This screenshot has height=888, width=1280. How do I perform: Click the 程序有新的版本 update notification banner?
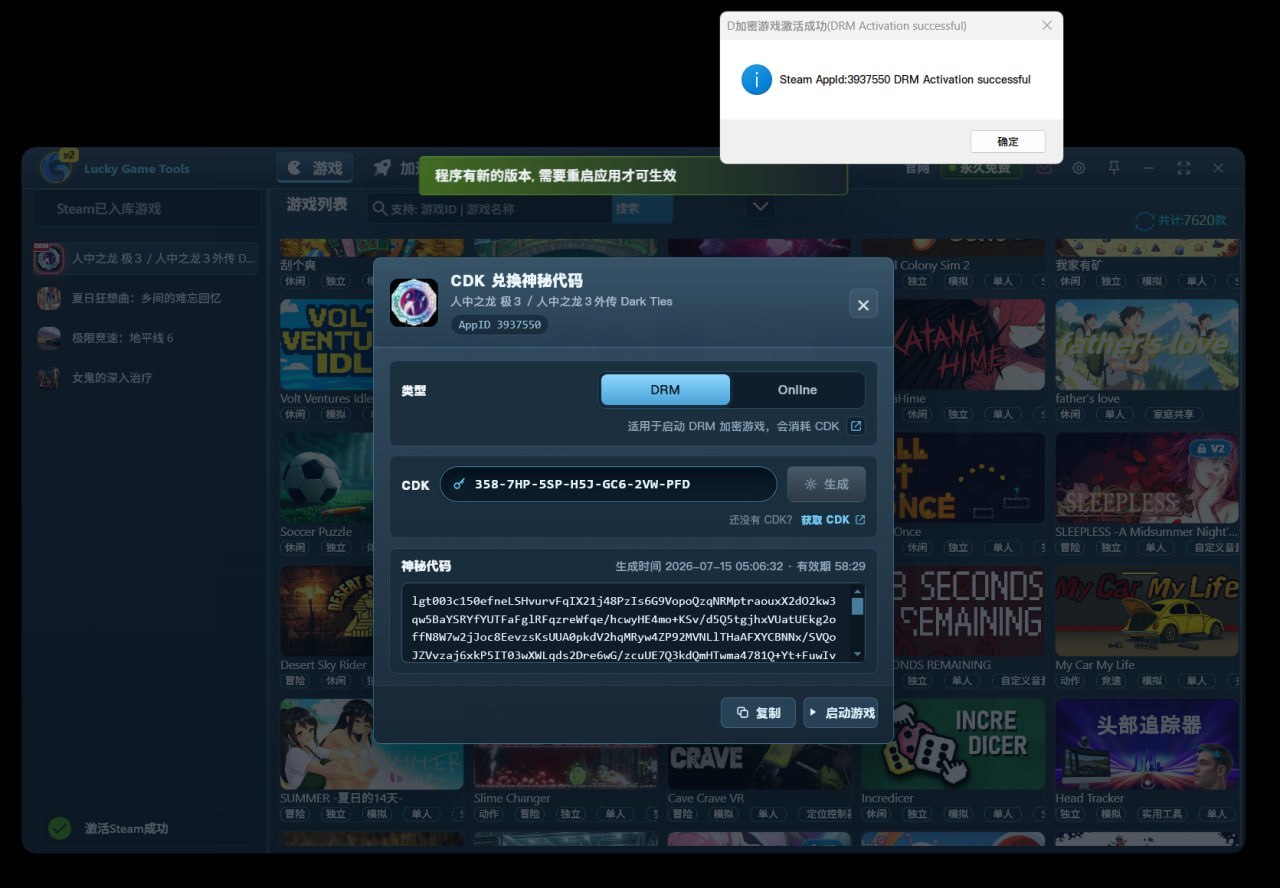pos(633,175)
